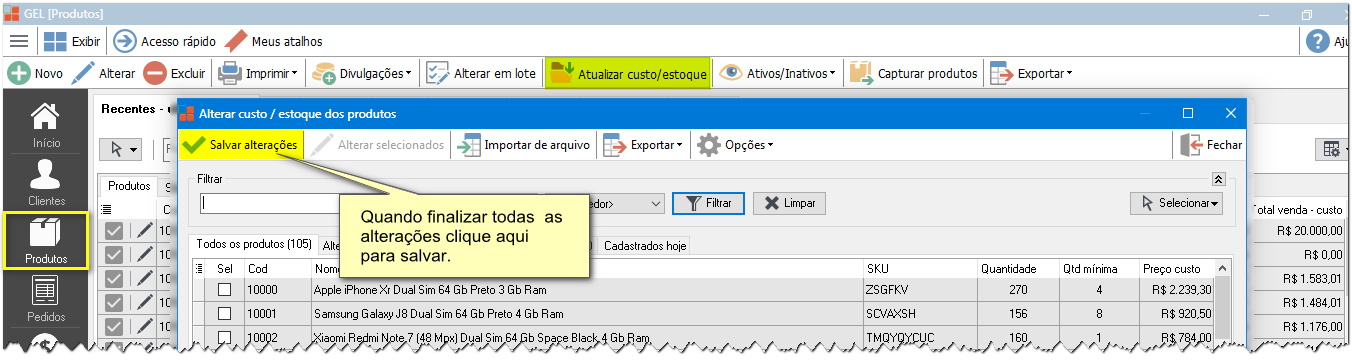Screen dimensions: 1352x362
Task: Expand the Opções dropdown
Action: (x=735, y=145)
